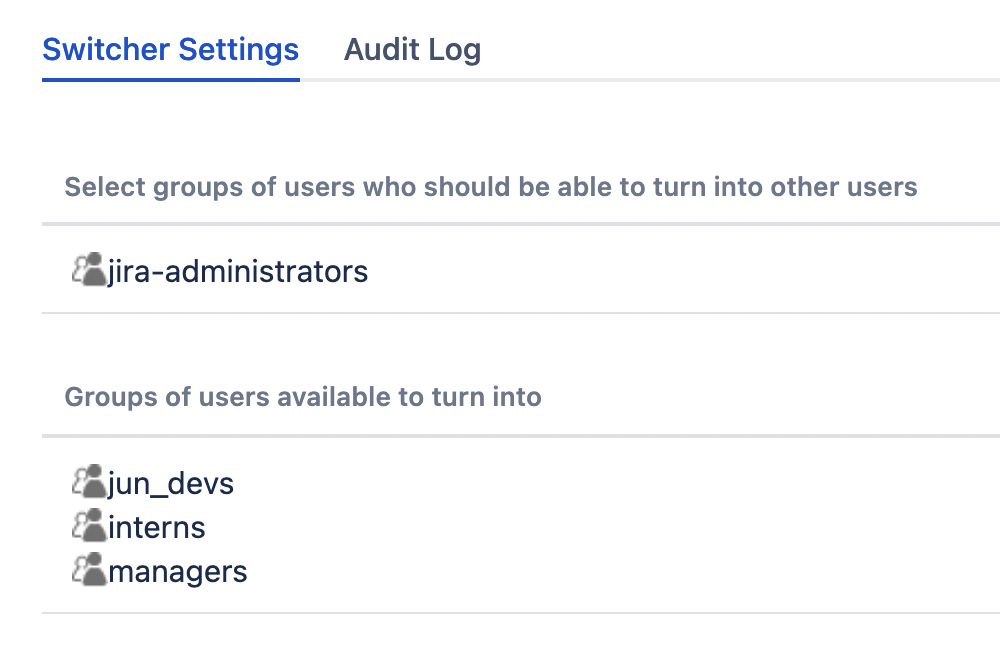Open the Switcher Settings tab
This screenshot has width=1000, height=662.
pos(170,49)
